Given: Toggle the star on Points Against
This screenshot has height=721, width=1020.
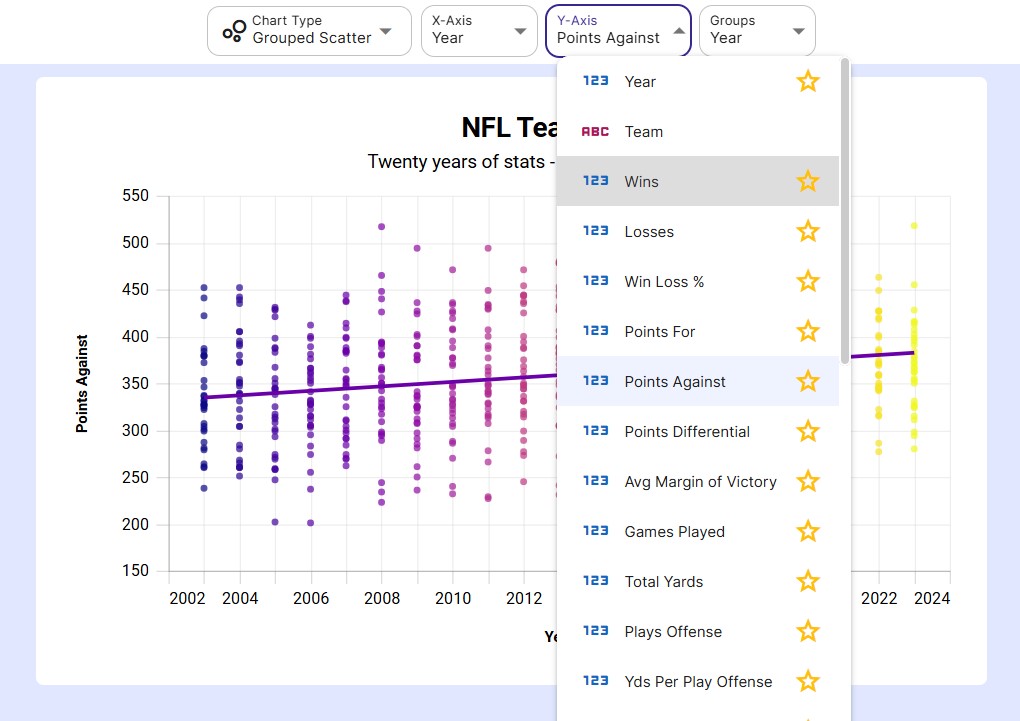Looking at the screenshot, I should click(807, 382).
